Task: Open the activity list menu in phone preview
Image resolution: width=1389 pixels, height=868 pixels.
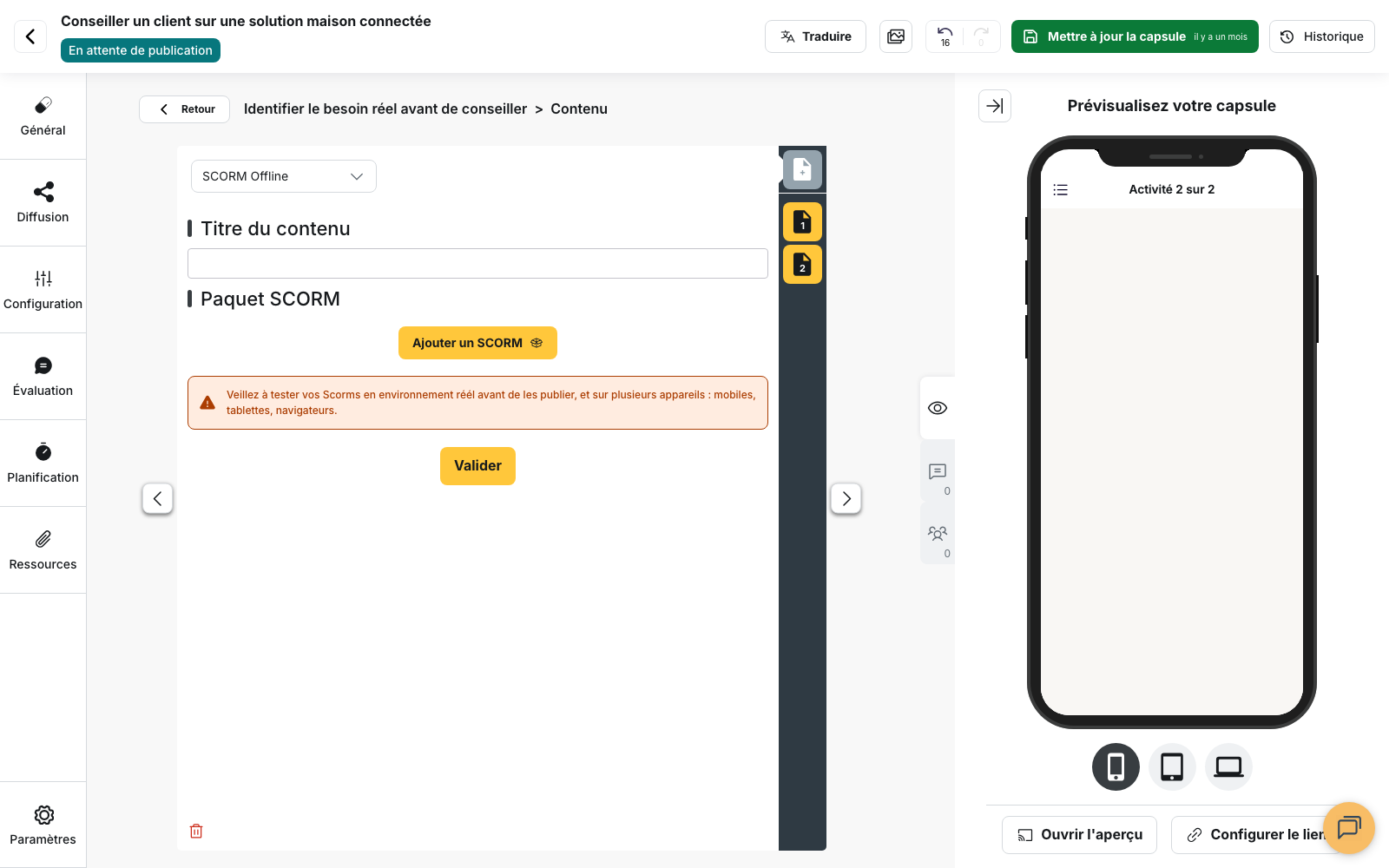Action: (1061, 190)
